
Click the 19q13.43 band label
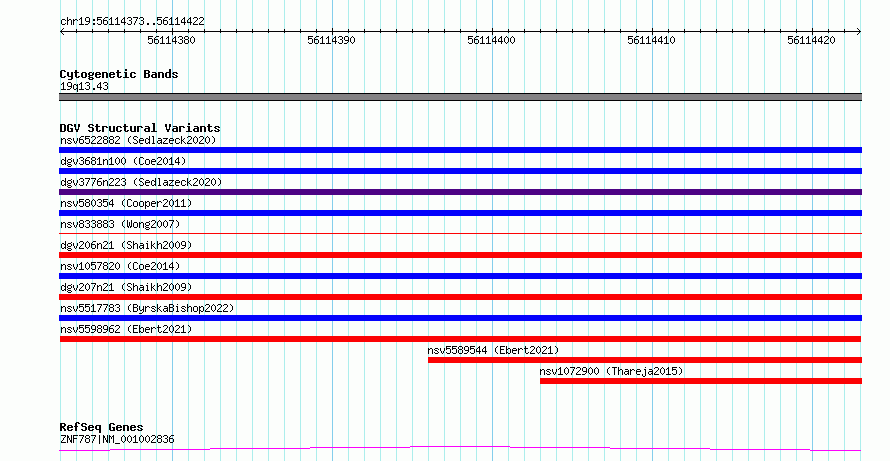pyautogui.click(x=84, y=86)
